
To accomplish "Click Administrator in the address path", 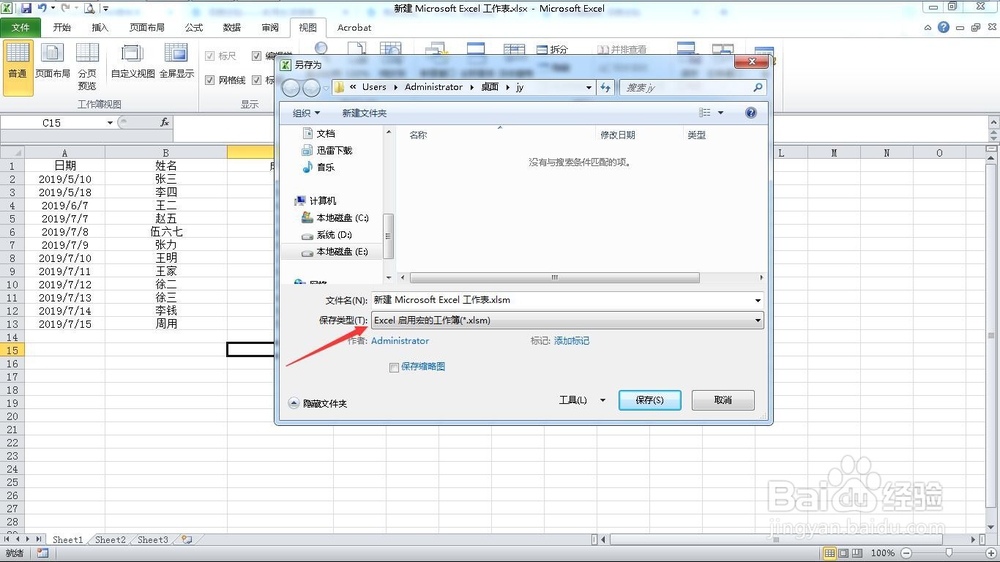I will pyautogui.click(x=434, y=87).
